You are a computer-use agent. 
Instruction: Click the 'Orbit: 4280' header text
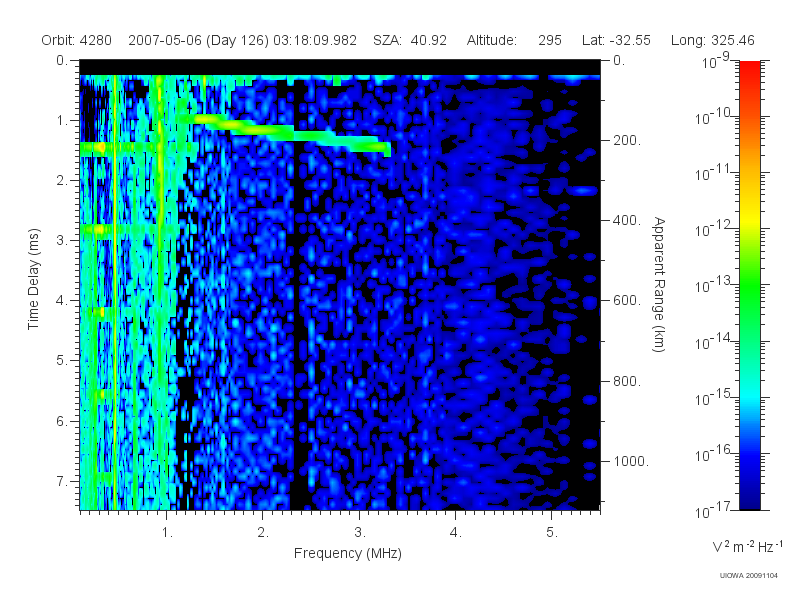click(77, 40)
